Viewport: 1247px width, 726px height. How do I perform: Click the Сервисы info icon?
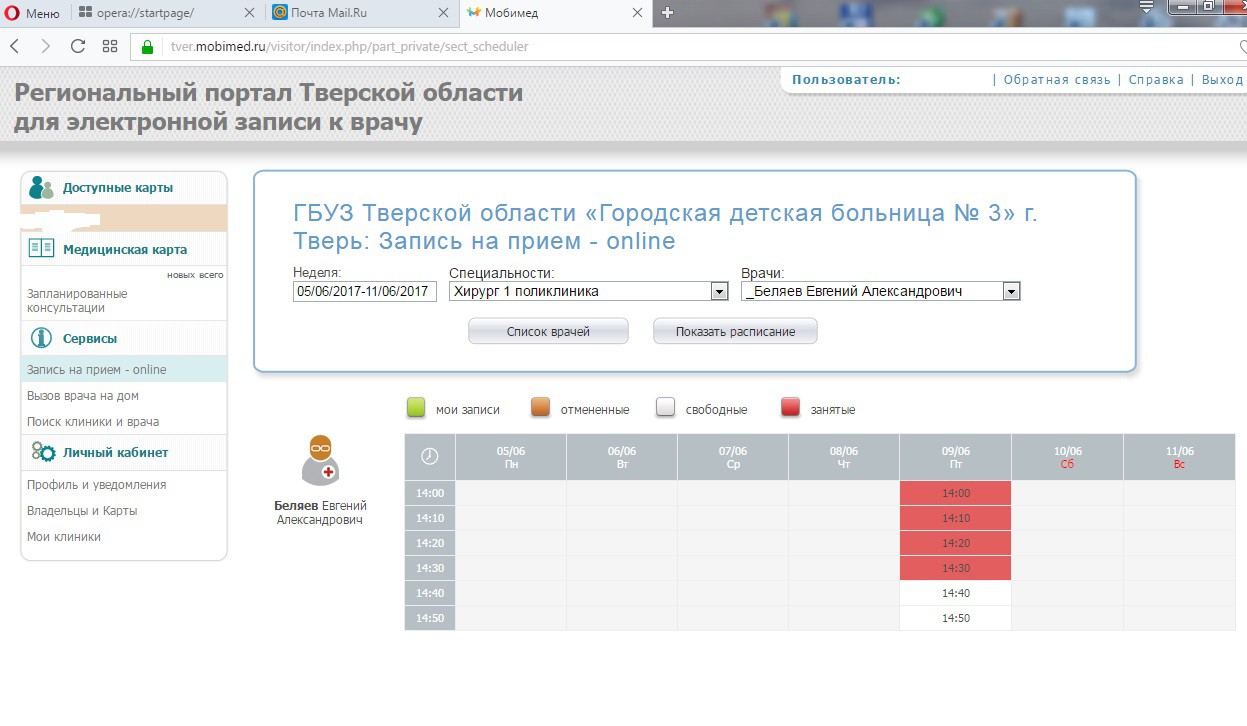[41, 338]
